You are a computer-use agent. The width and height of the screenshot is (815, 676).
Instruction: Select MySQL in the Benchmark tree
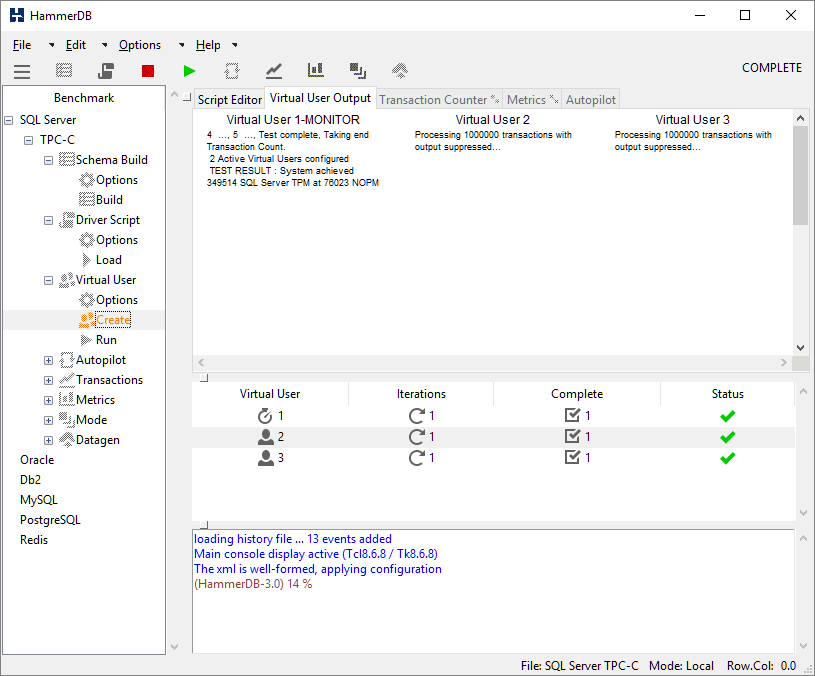point(39,500)
